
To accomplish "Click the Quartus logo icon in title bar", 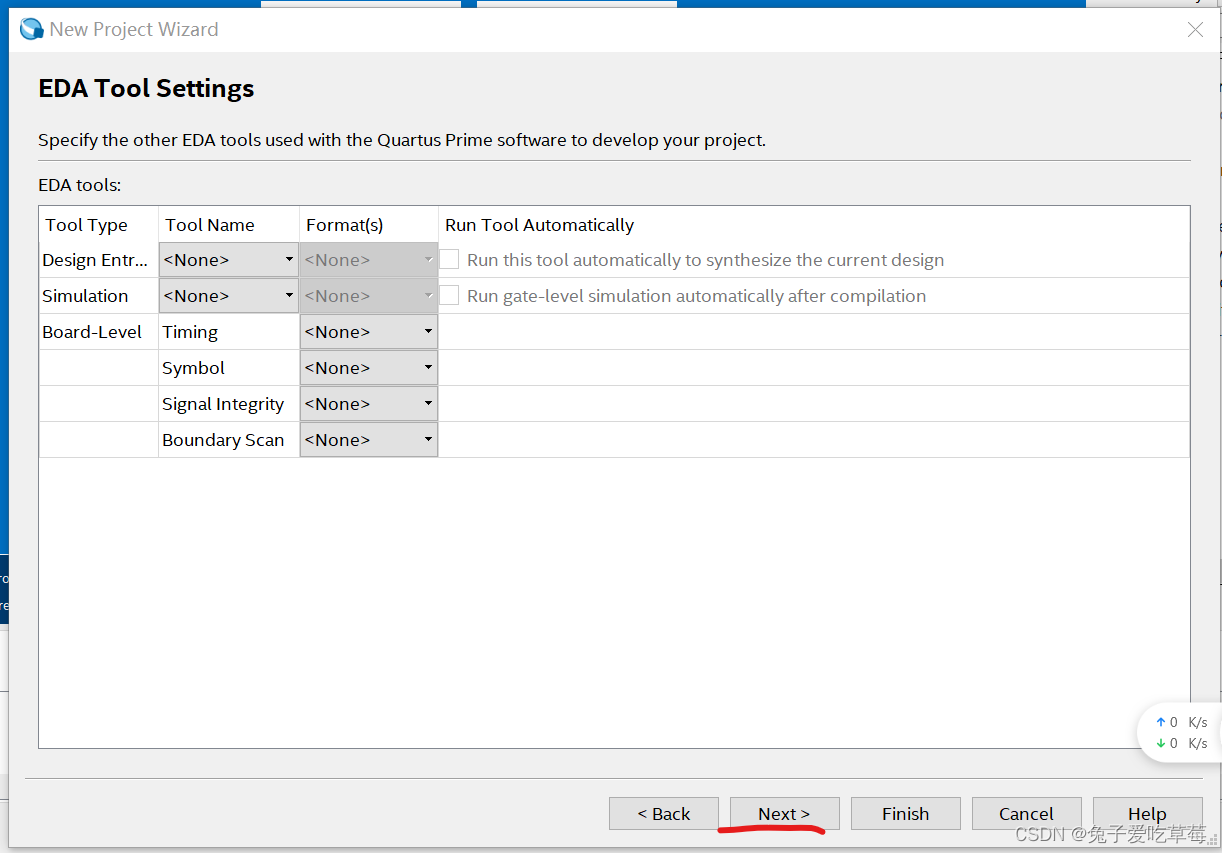I will (x=32, y=29).
